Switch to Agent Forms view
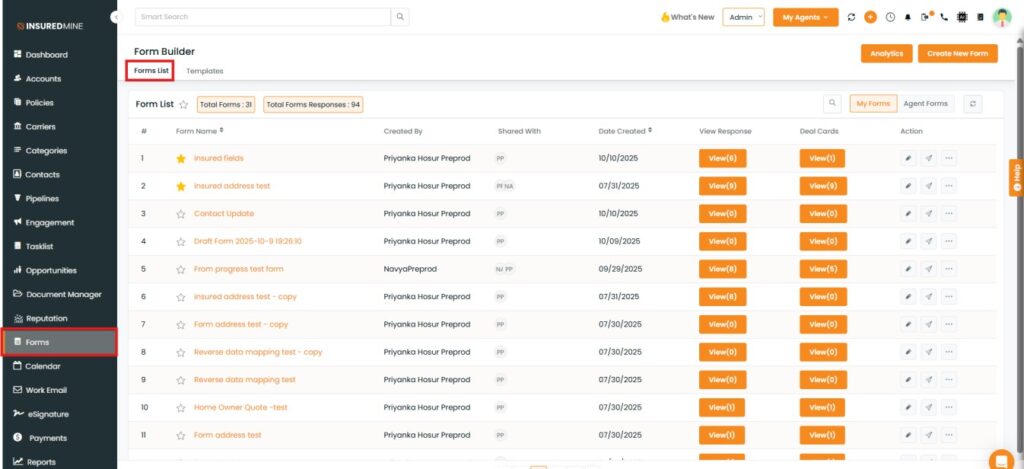This screenshot has height=469, width=1024. pyautogui.click(x=925, y=103)
